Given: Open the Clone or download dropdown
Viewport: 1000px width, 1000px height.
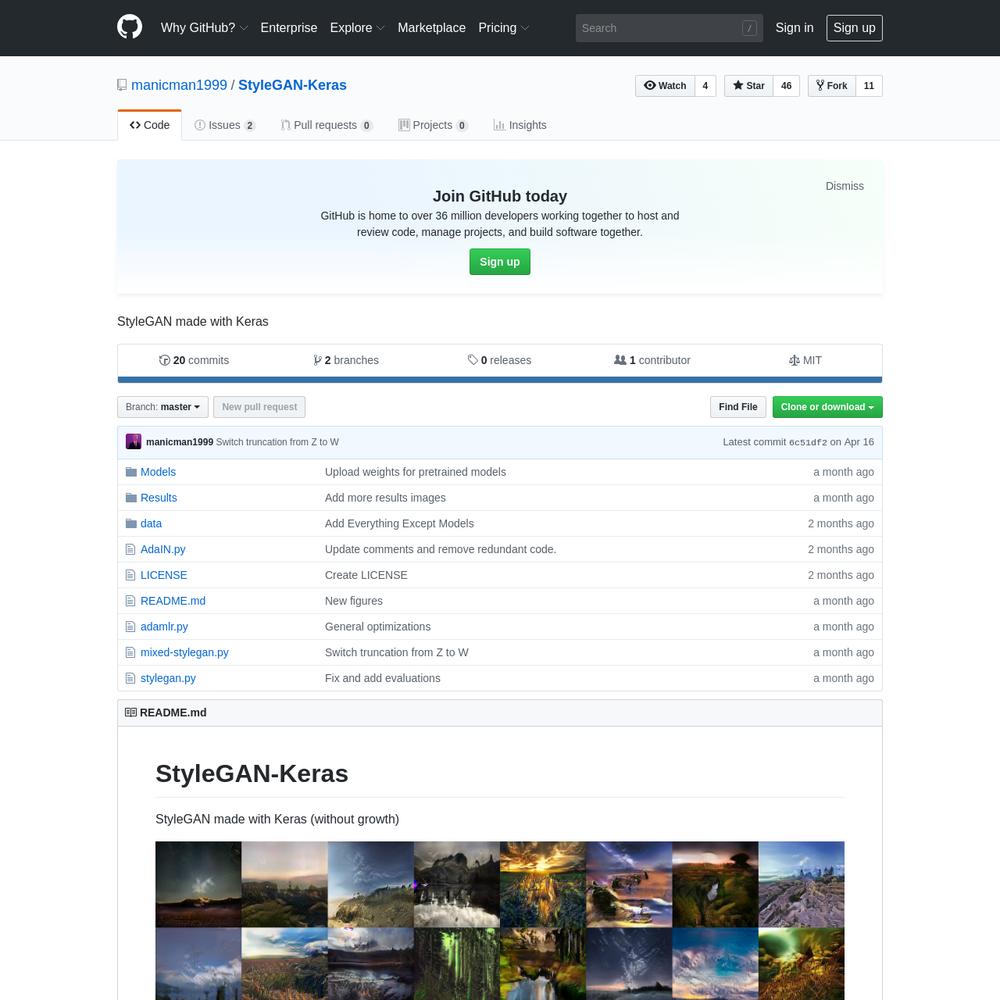Looking at the screenshot, I should (827, 407).
